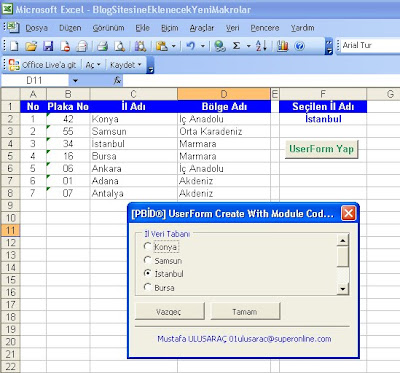Click the UserForm Yap button
Viewport: 400px width, 373px height.
click(x=322, y=149)
